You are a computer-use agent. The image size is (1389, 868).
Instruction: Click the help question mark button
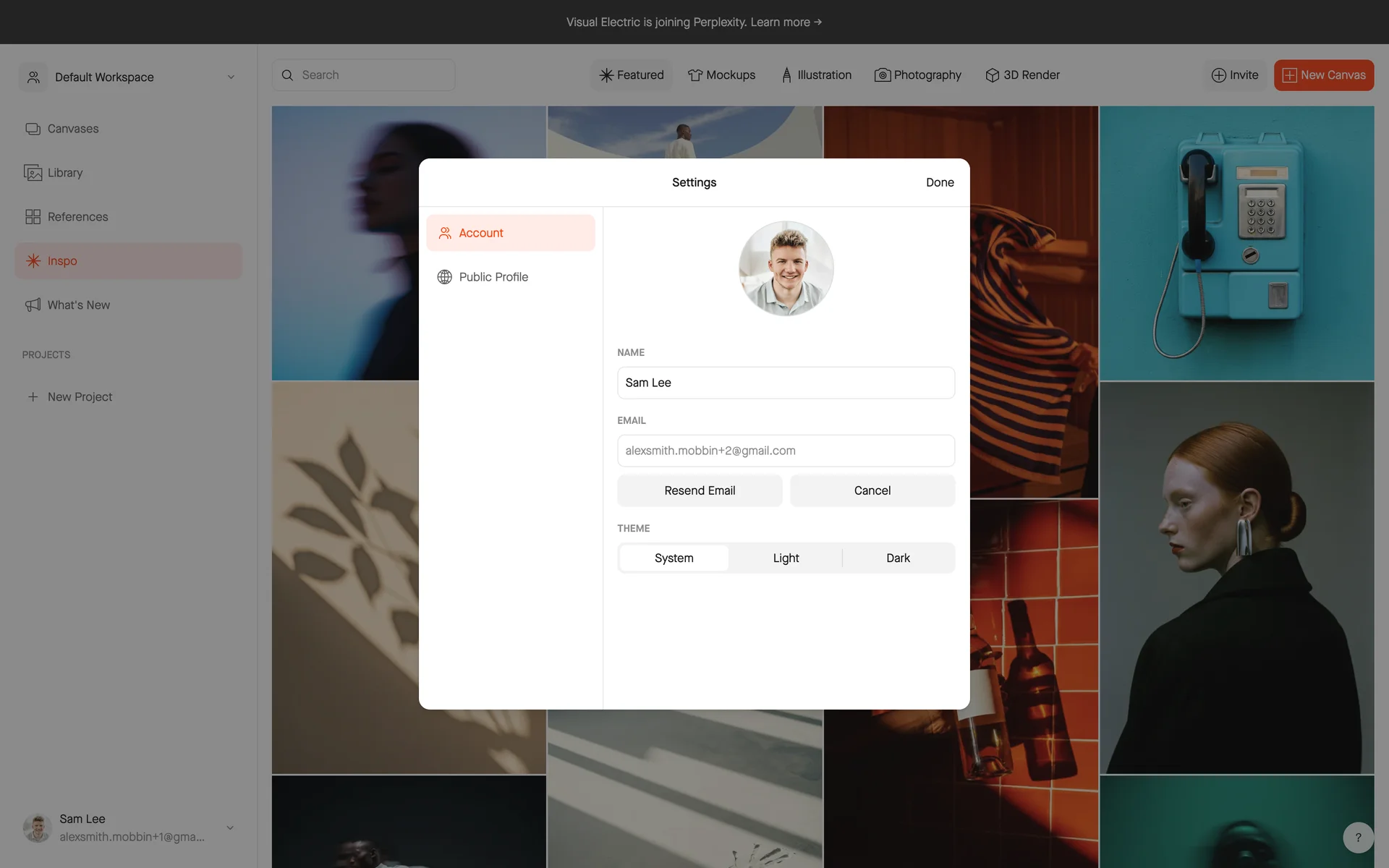pos(1358,838)
